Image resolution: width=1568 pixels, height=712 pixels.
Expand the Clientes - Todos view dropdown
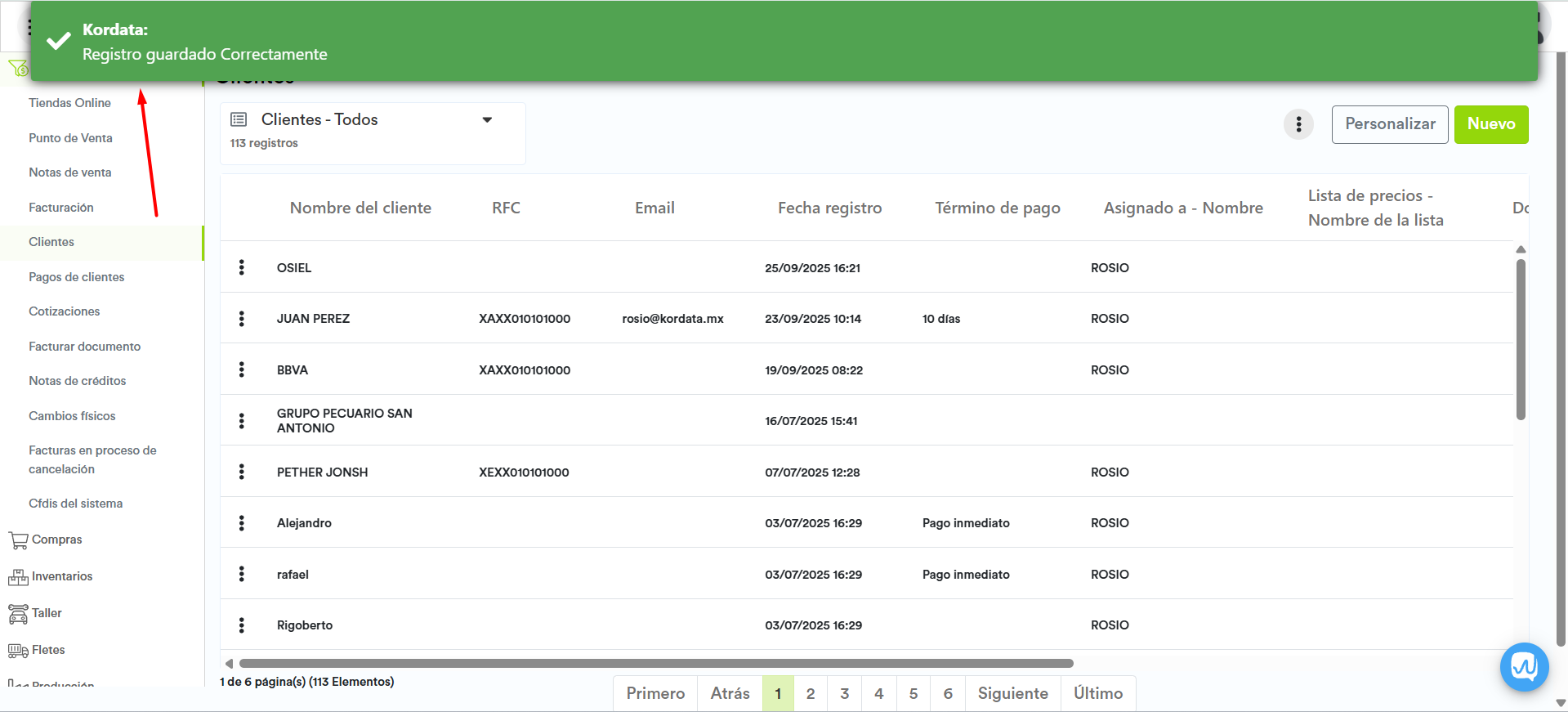(487, 120)
